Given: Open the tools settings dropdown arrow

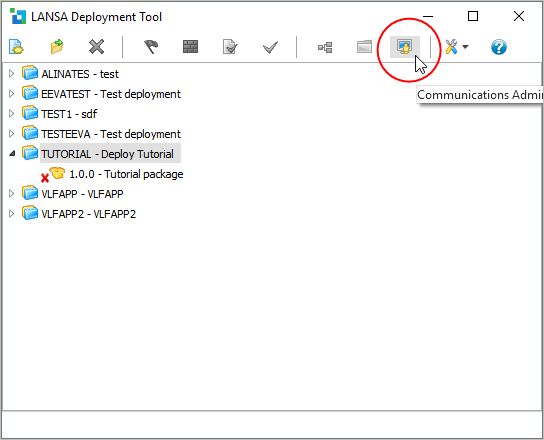Looking at the screenshot, I should [x=466, y=47].
